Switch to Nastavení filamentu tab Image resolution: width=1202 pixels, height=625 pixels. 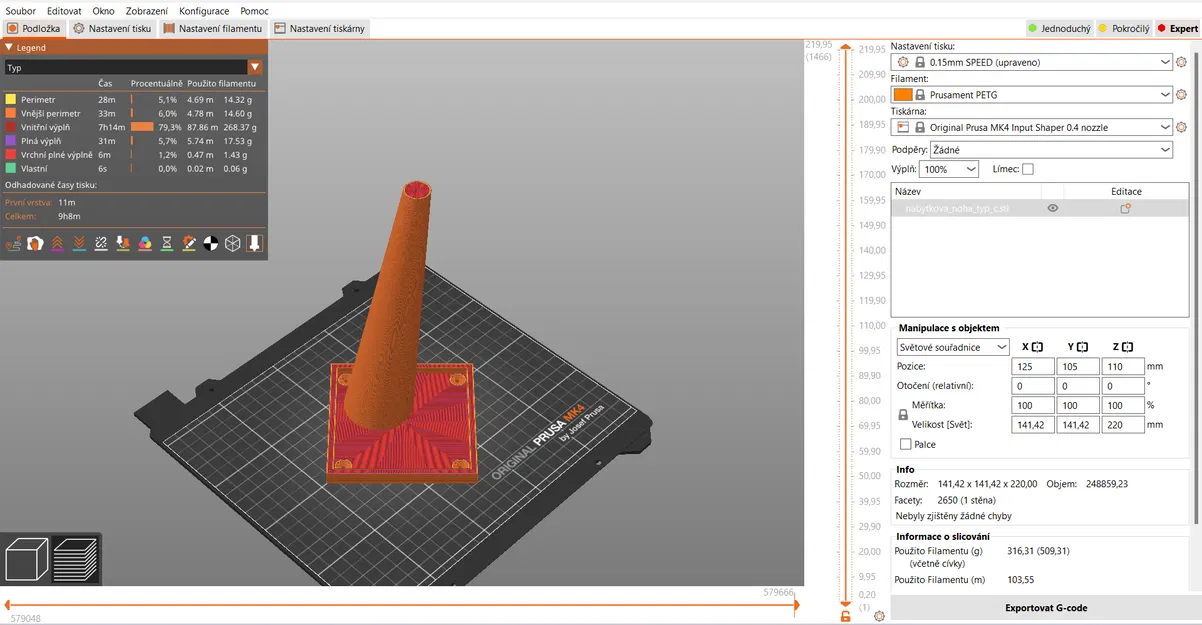[213, 28]
